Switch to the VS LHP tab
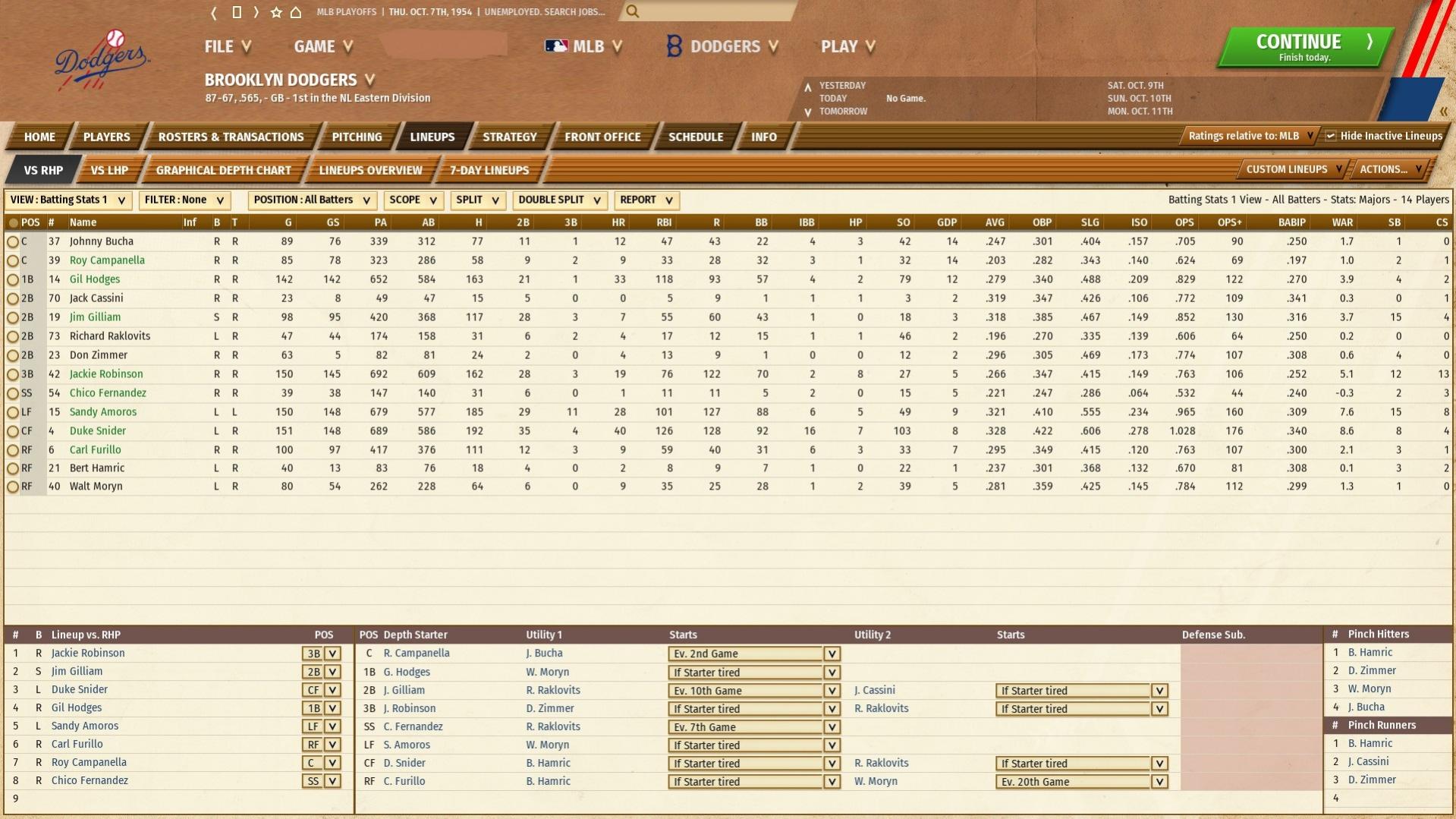This screenshot has height=819, width=1456. (x=109, y=170)
